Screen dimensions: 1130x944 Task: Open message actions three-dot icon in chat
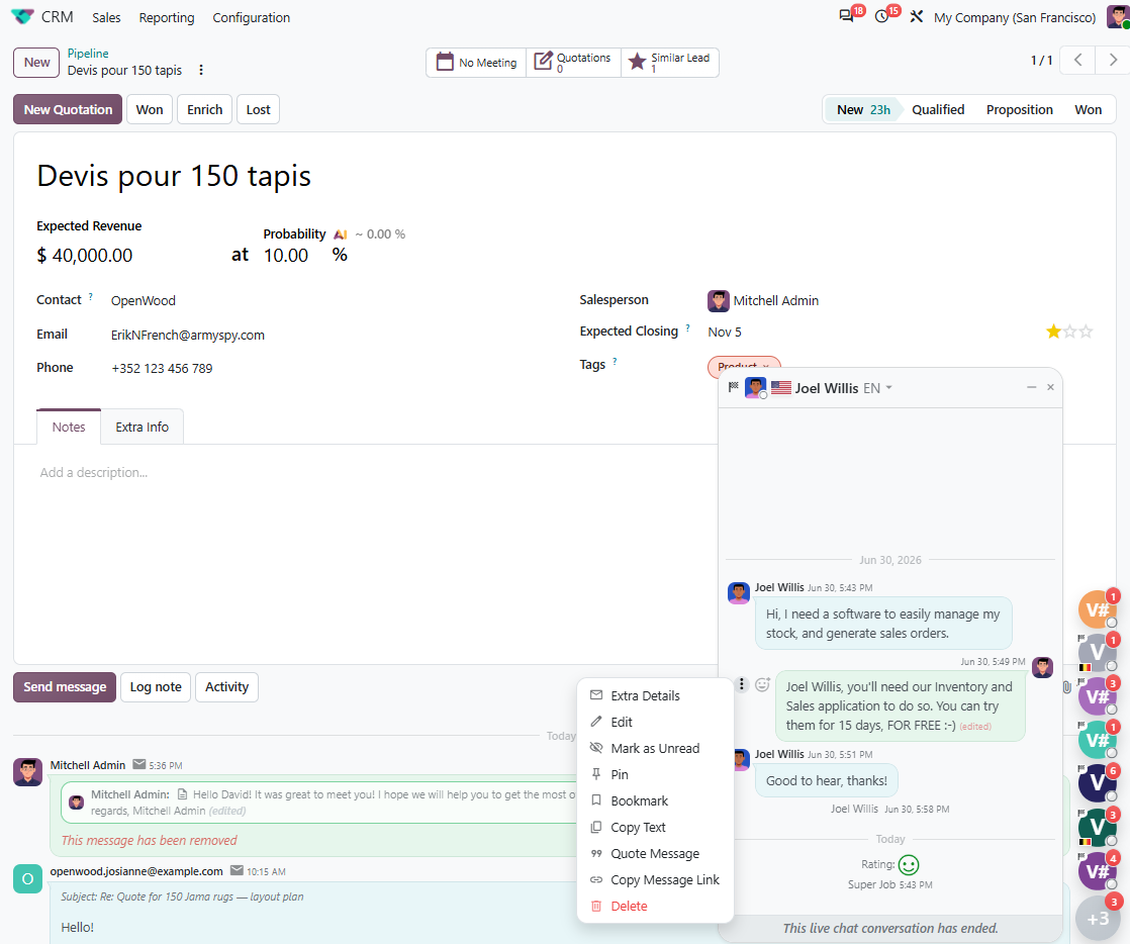point(742,684)
